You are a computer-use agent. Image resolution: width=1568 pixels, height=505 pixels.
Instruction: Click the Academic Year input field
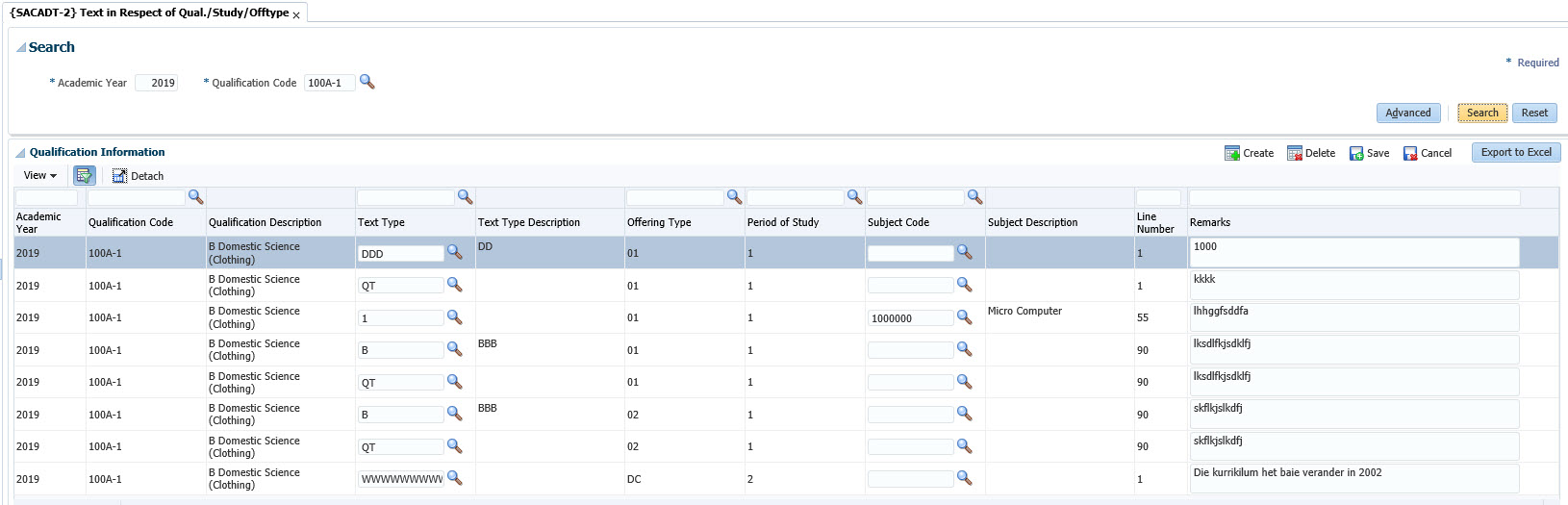(x=156, y=83)
